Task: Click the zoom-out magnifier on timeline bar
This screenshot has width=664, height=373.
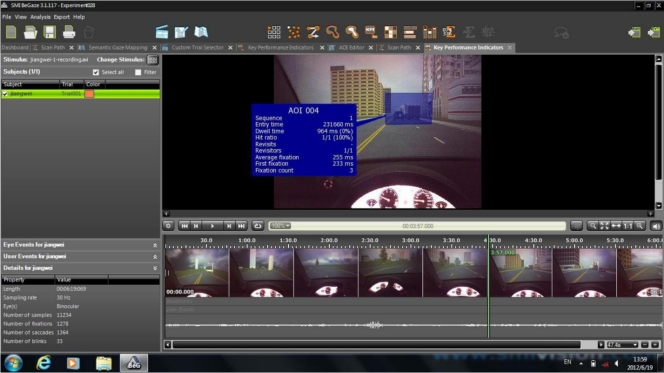Action: [640, 226]
